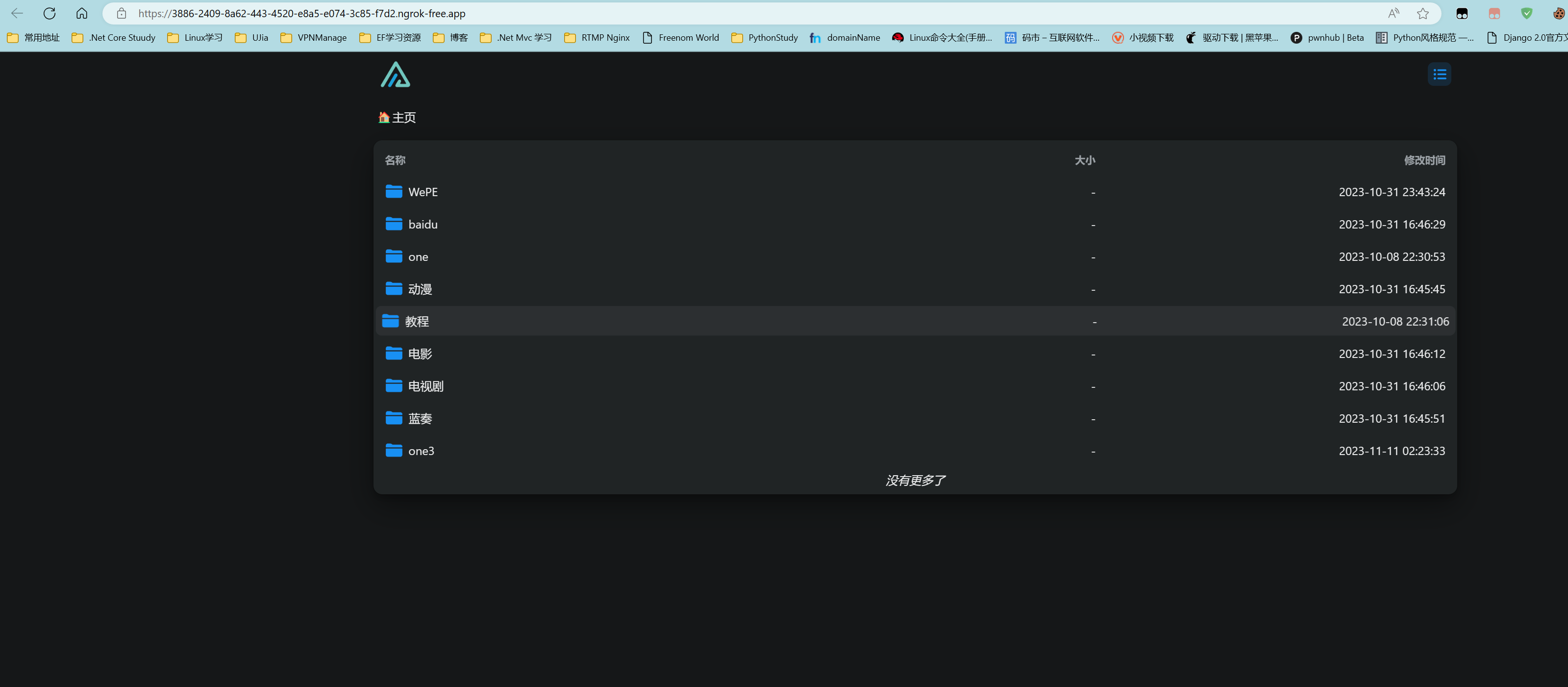Open 码市 bookmark

tap(1052, 38)
